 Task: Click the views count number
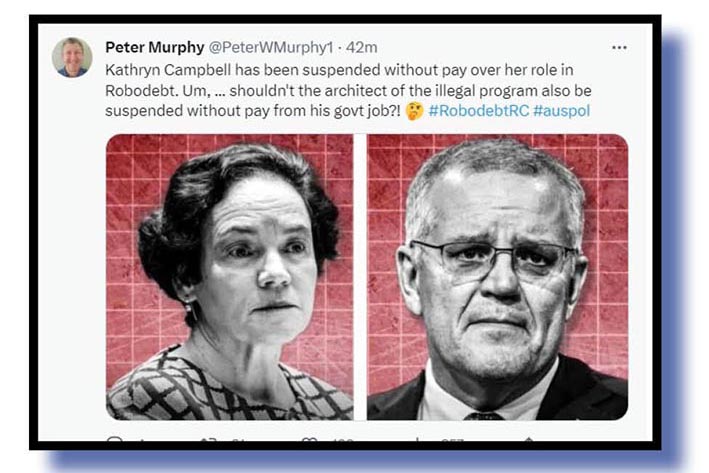point(452,440)
